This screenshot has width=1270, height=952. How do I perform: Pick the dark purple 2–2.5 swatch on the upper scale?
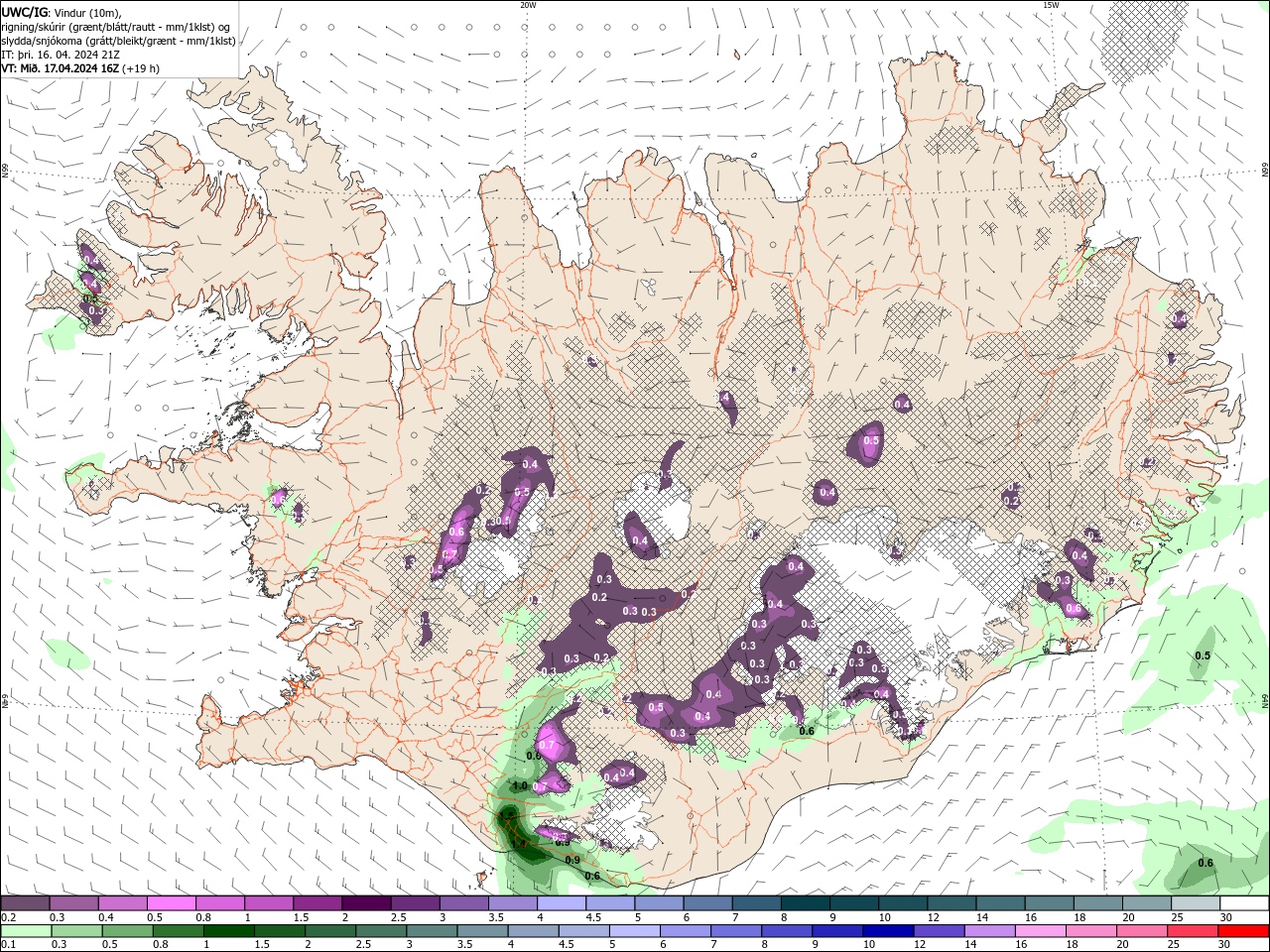tap(365, 903)
